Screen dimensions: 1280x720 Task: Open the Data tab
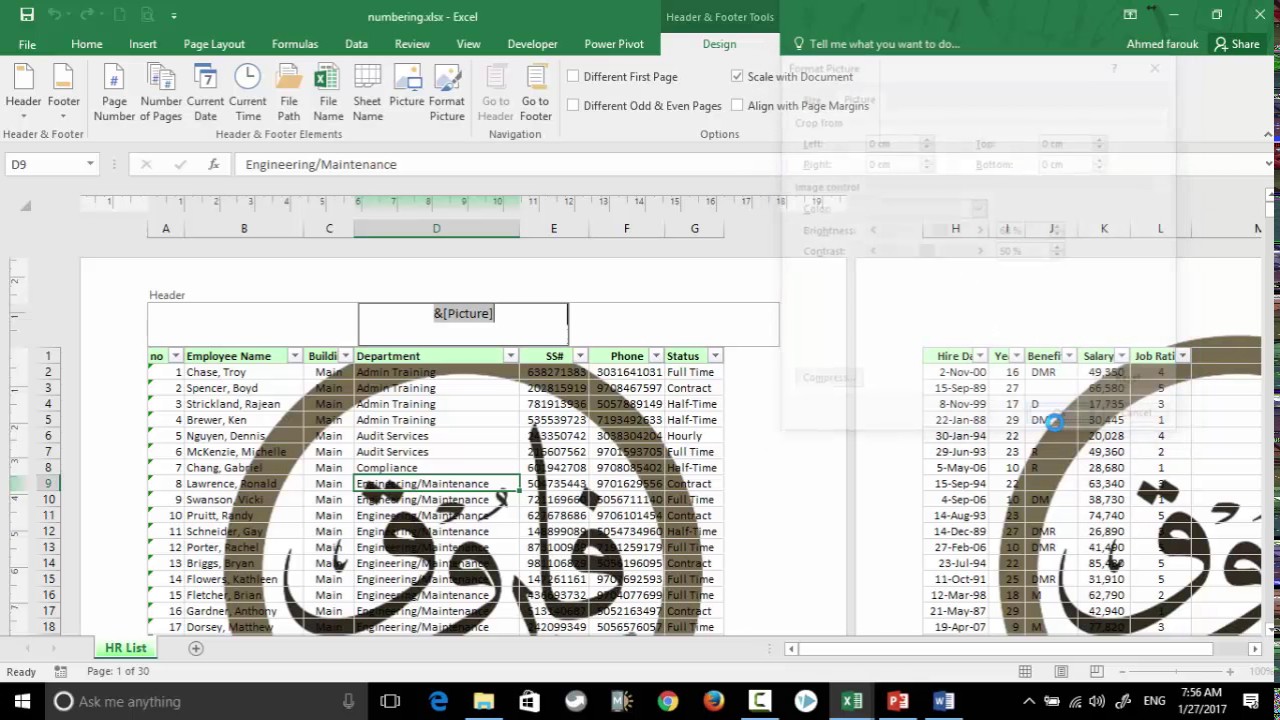coord(356,44)
